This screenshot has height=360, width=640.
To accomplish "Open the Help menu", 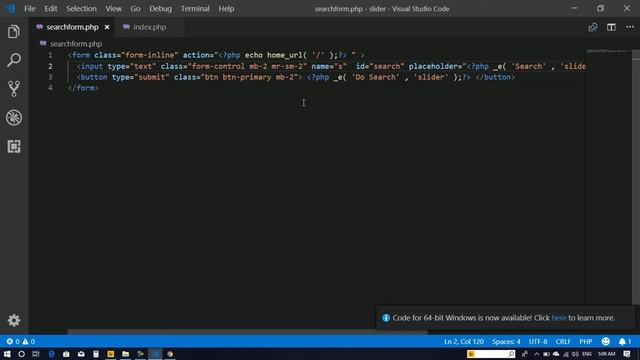I will (x=226, y=9).
